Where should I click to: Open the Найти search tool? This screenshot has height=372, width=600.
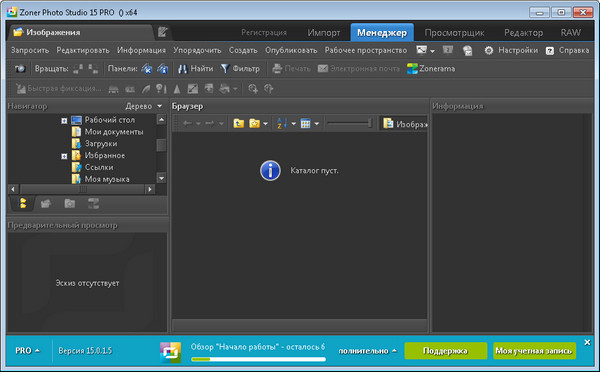[x=196, y=69]
